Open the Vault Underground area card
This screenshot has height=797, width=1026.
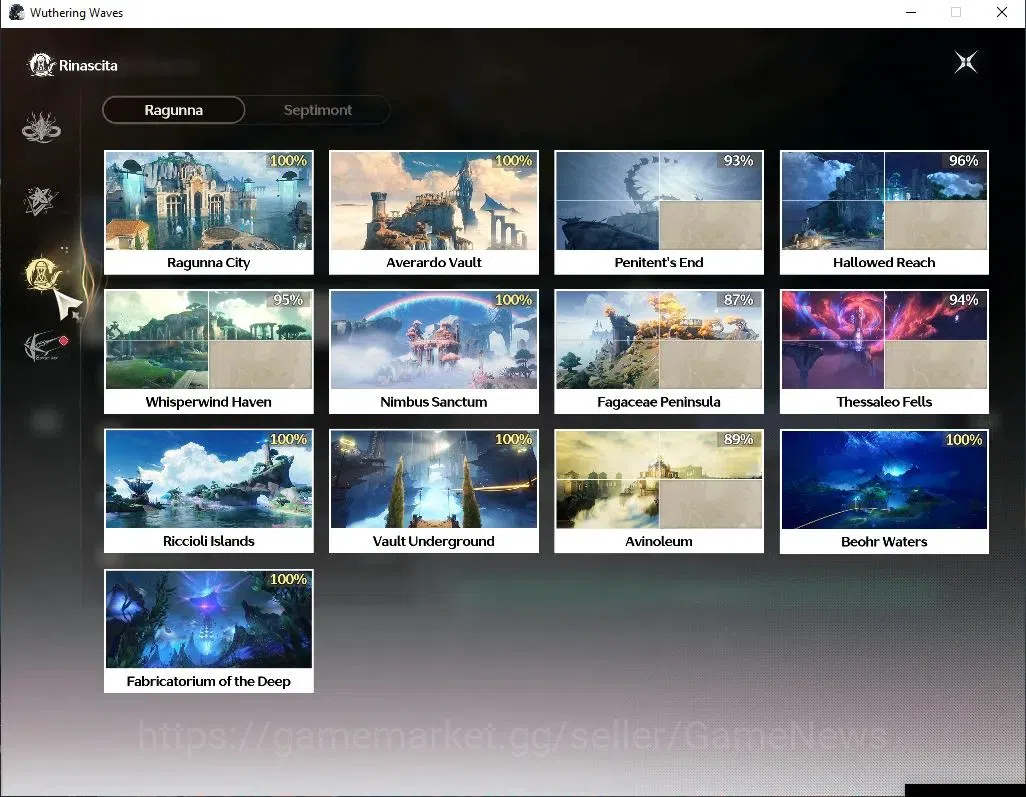(x=434, y=491)
